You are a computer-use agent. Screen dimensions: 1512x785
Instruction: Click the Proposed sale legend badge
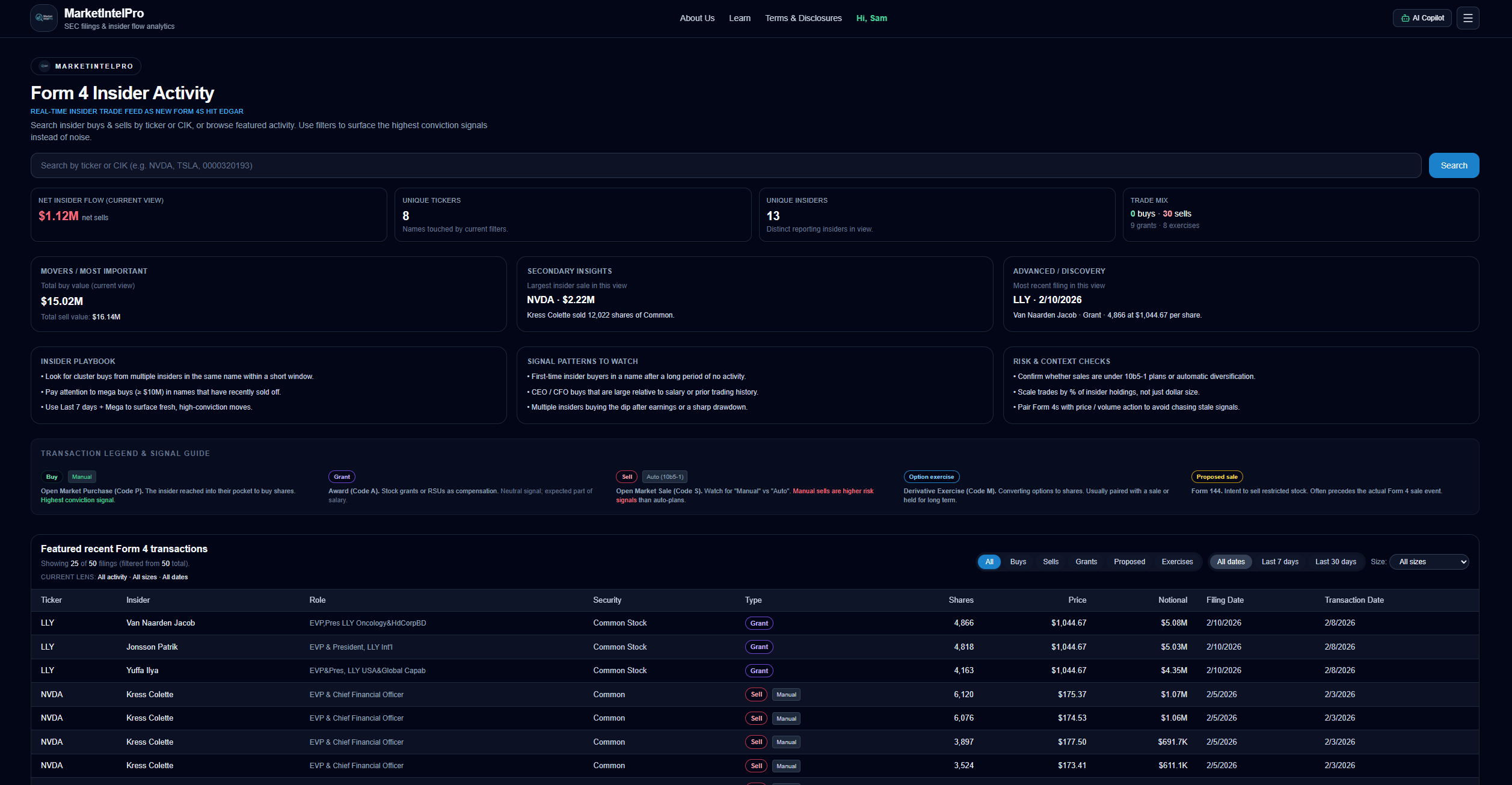point(1216,477)
